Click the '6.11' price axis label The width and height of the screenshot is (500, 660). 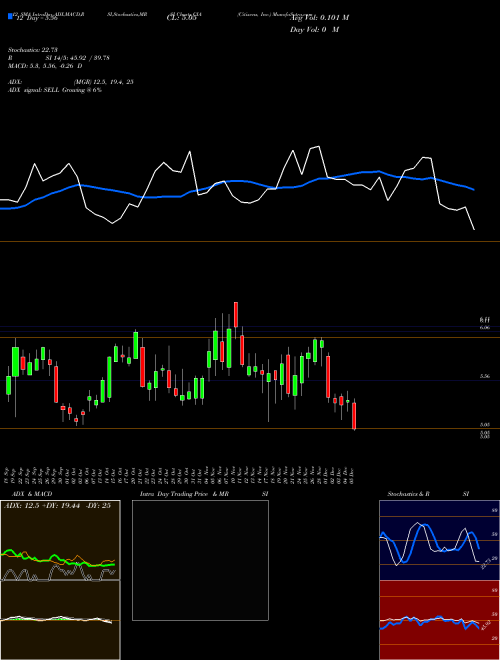click(x=484, y=320)
